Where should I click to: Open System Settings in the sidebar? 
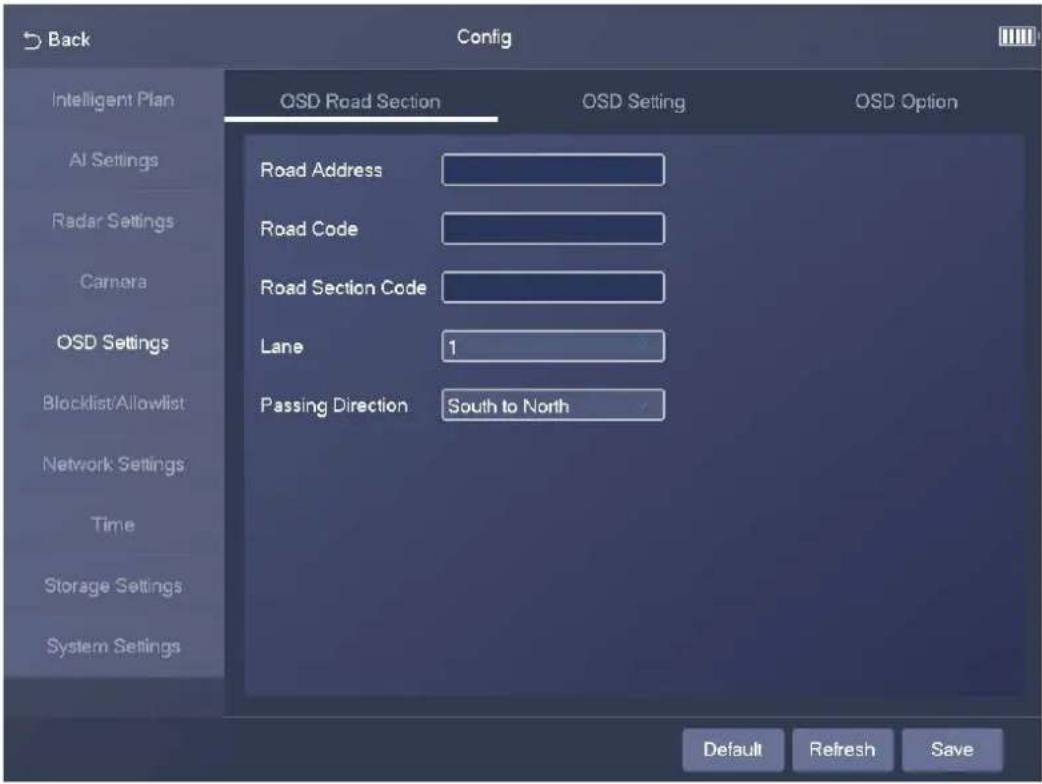tap(113, 646)
